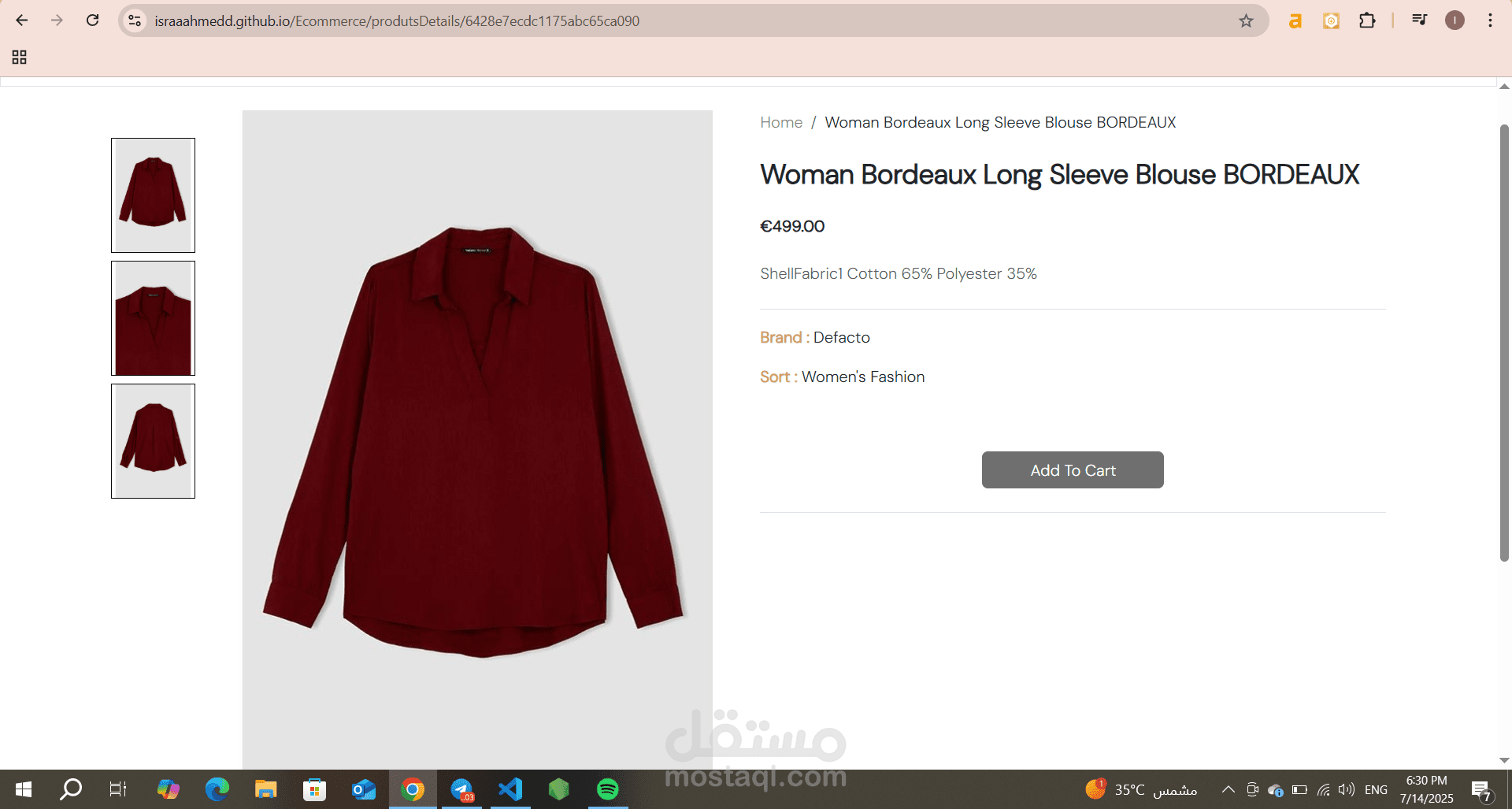1512x809 pixels.
Task: Open the Extensions puzzle icon
Action: (x=1367, y=20)
